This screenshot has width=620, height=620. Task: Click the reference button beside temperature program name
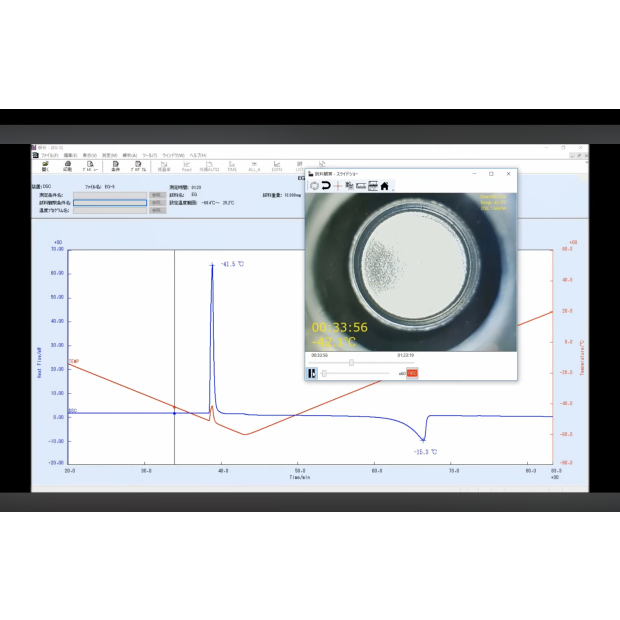[157, 210]
